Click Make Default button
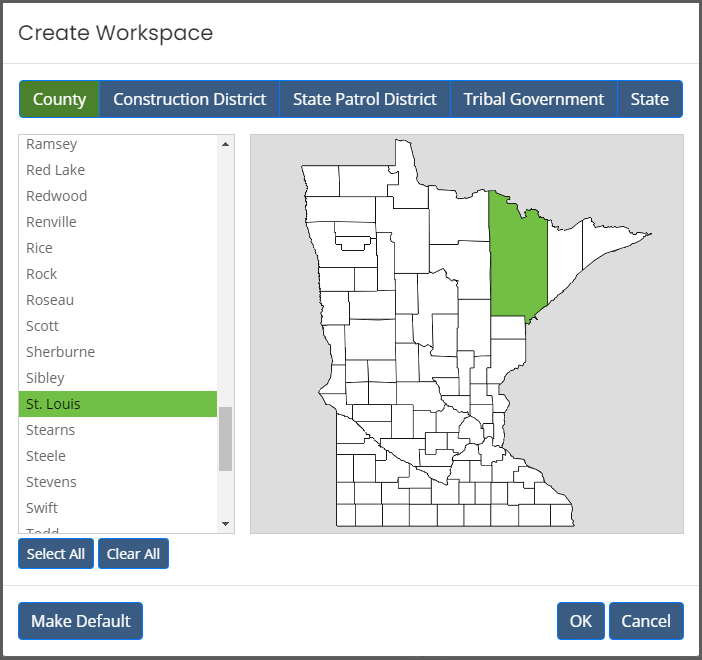 point(80,621)
